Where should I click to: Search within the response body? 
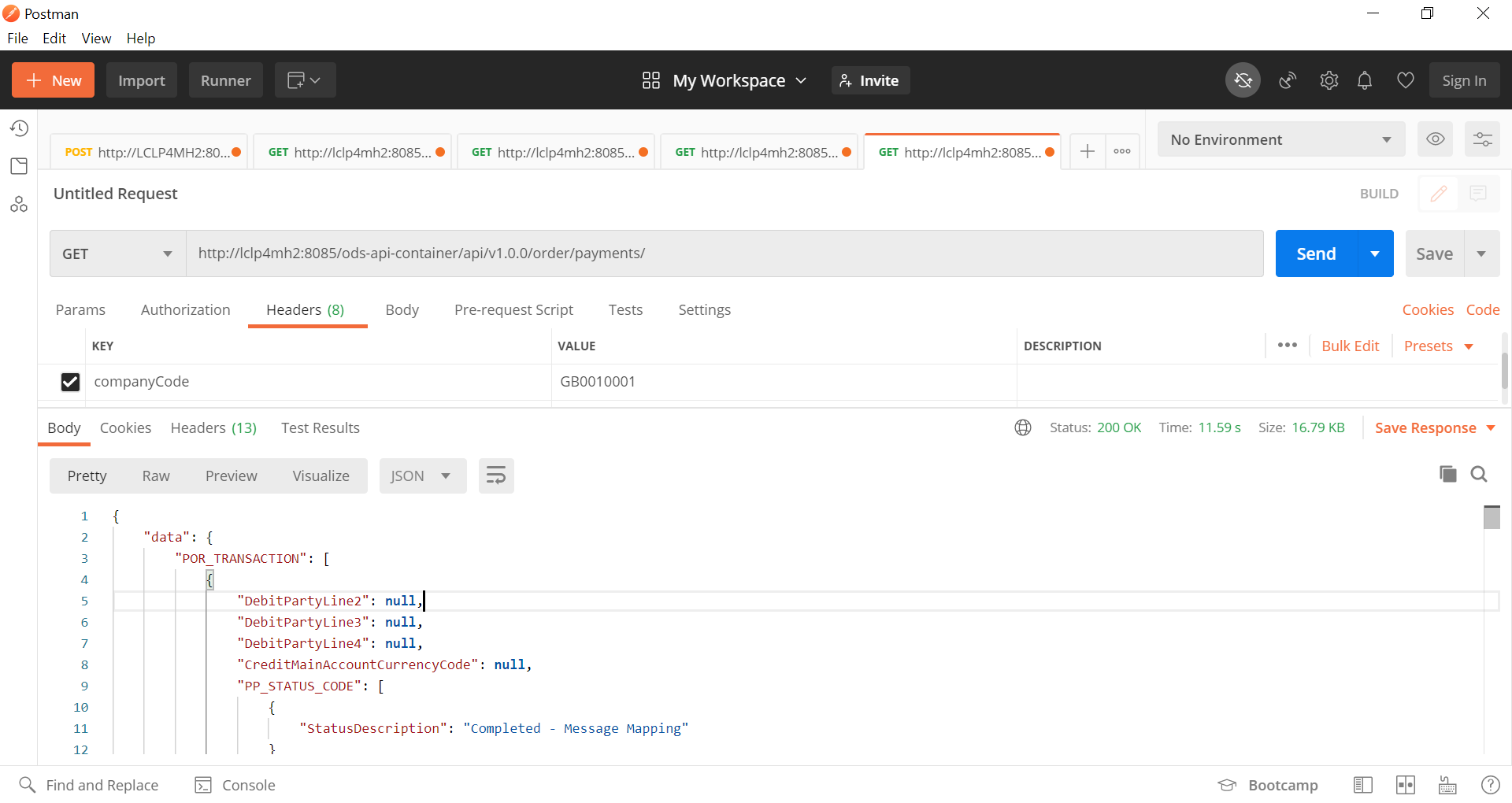coord(1479,474)
